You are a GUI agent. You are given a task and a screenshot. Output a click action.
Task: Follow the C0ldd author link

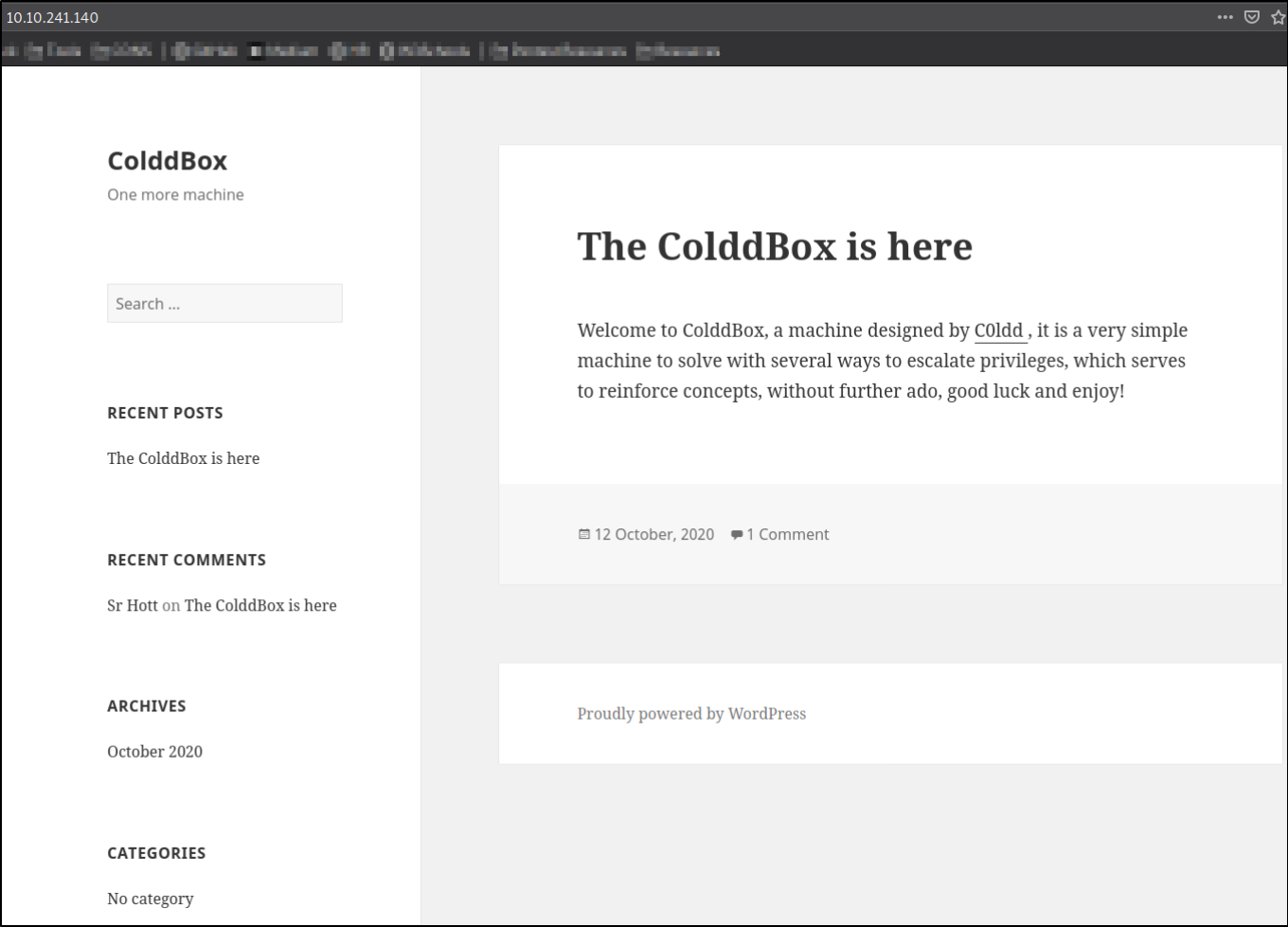point(999,330)
